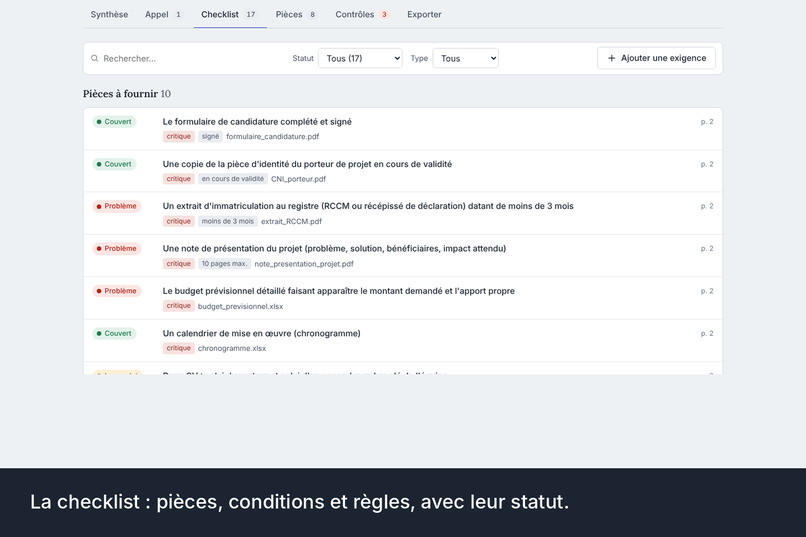Open 'Le formulaire de candidature complété et signé'
The width and height of the screenshot is (806, 537).
(257, 122)
